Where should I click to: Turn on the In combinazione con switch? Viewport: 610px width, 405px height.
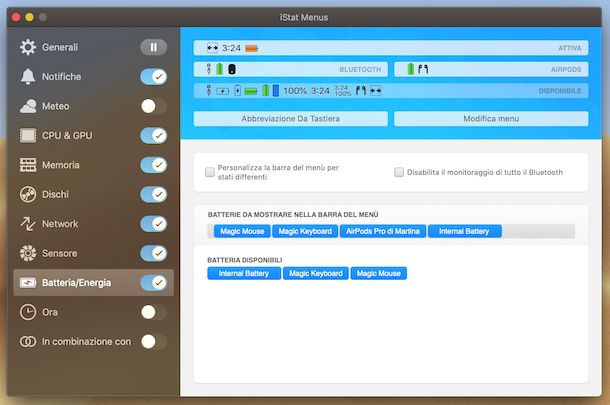[x=154, y=342]
